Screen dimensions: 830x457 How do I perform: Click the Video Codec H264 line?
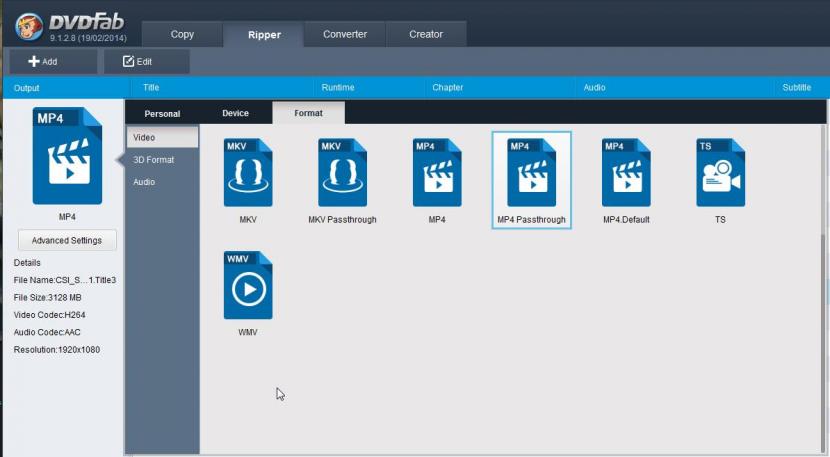pyautogui.click(x=49, y=315)
